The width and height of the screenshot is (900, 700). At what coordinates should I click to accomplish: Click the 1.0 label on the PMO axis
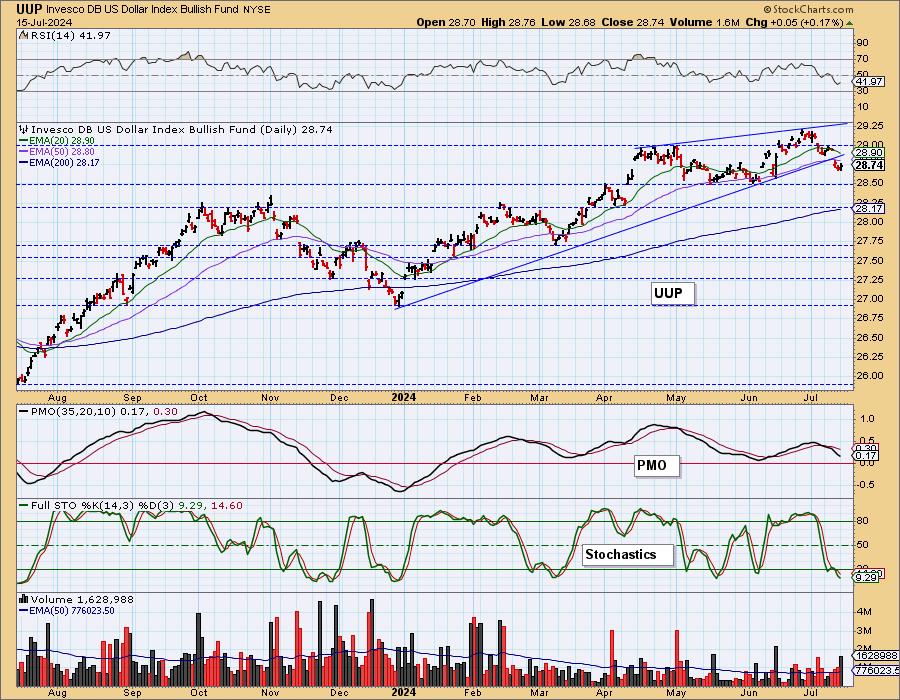(867, 418)
